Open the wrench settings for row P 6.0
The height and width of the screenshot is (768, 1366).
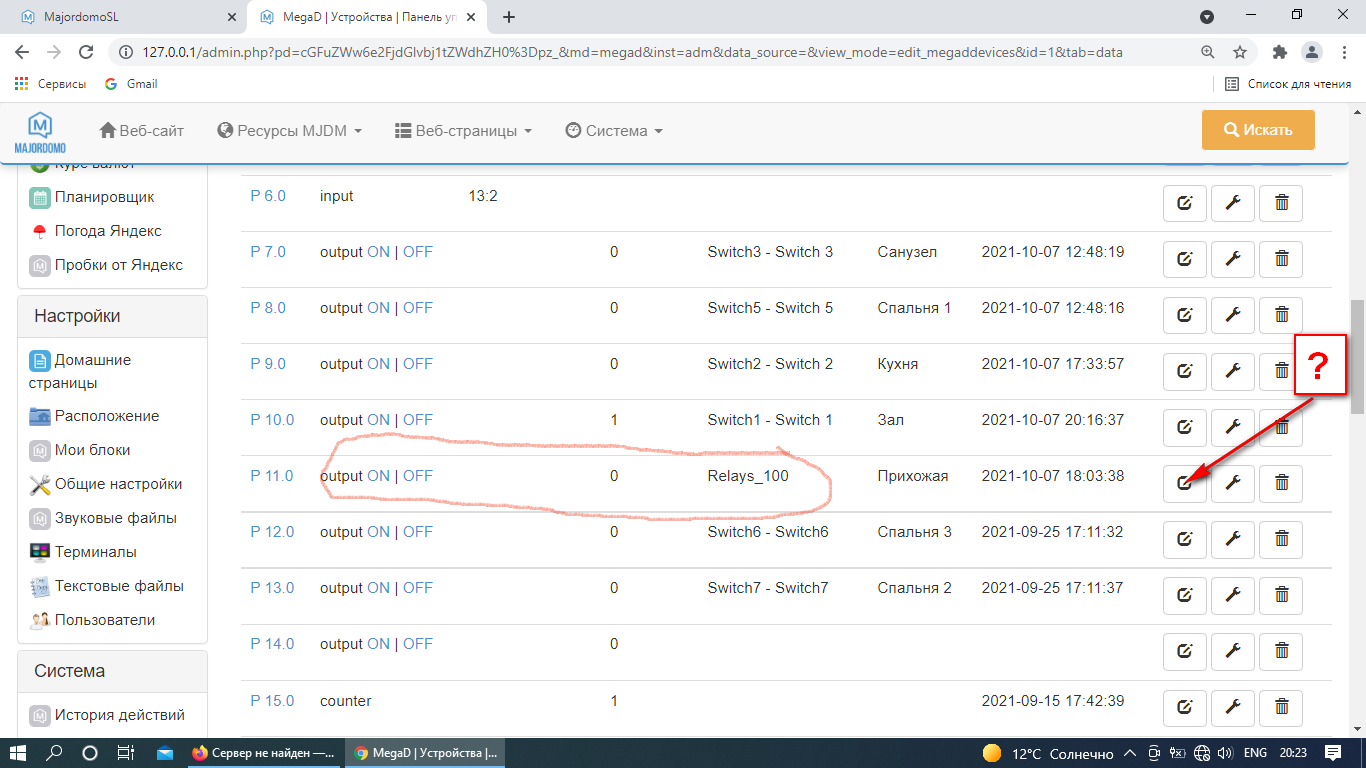1233,204
